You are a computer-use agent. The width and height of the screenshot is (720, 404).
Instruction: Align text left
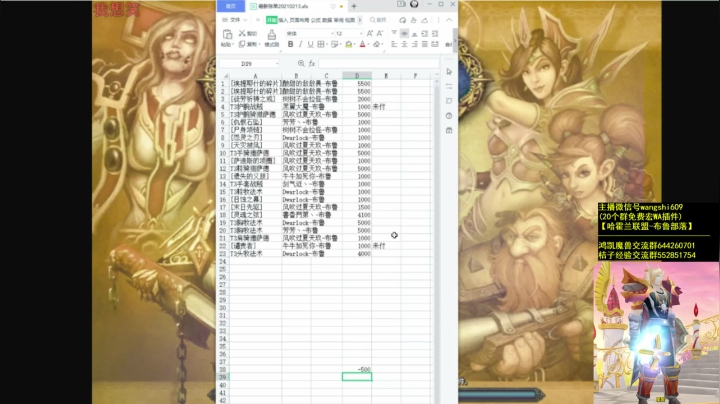(394, 44)
